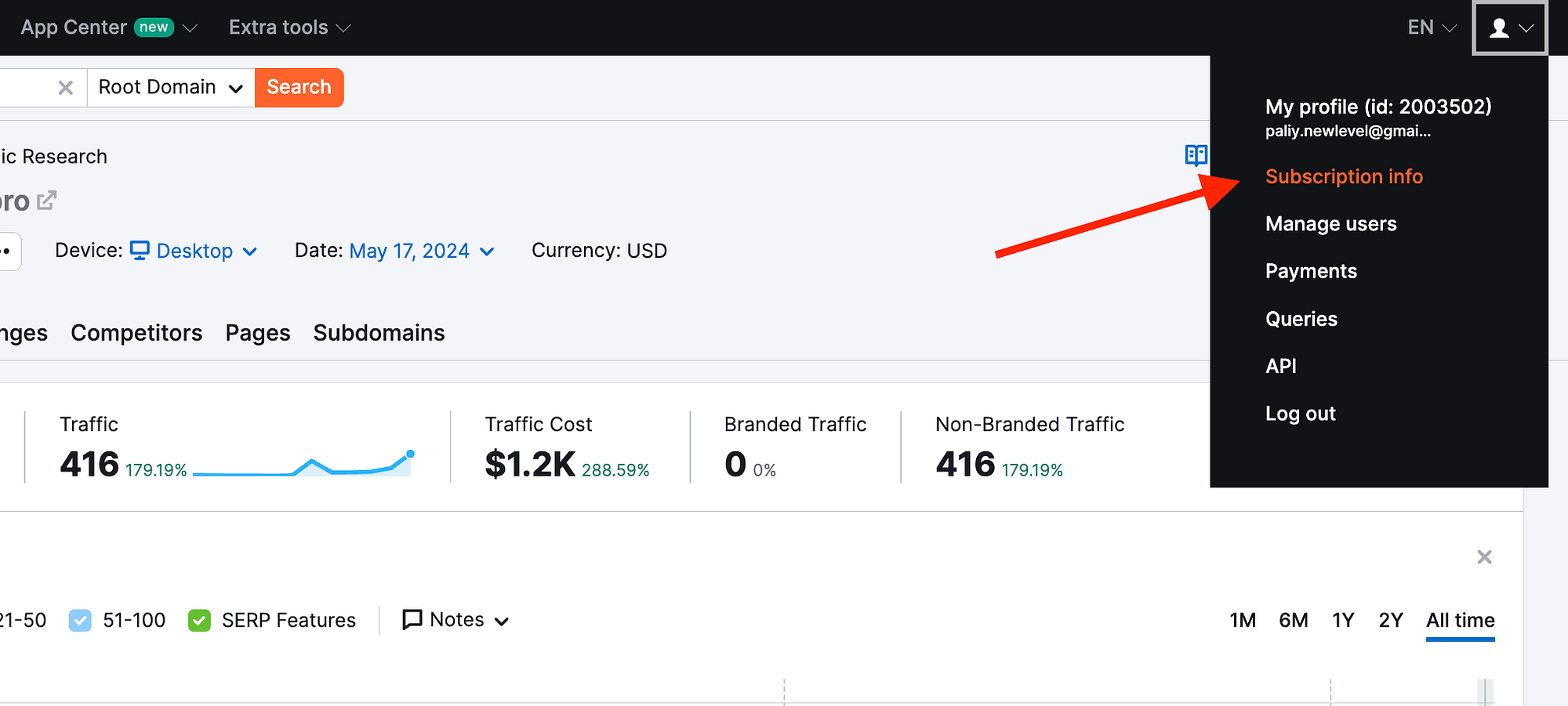Open the Subdomains tab
Image resolution: width=1568 pixels, height=706 pixels.
379,332
